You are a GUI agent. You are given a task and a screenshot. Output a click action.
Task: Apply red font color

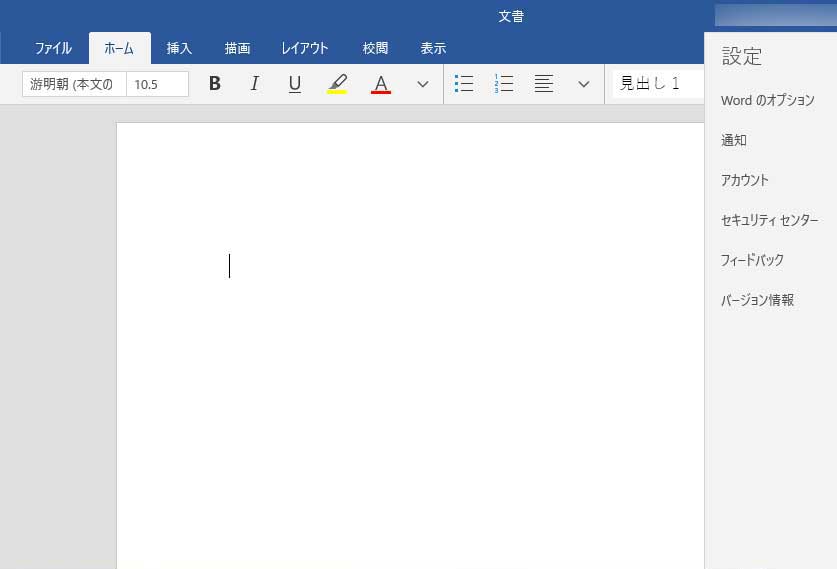[380, 84]
